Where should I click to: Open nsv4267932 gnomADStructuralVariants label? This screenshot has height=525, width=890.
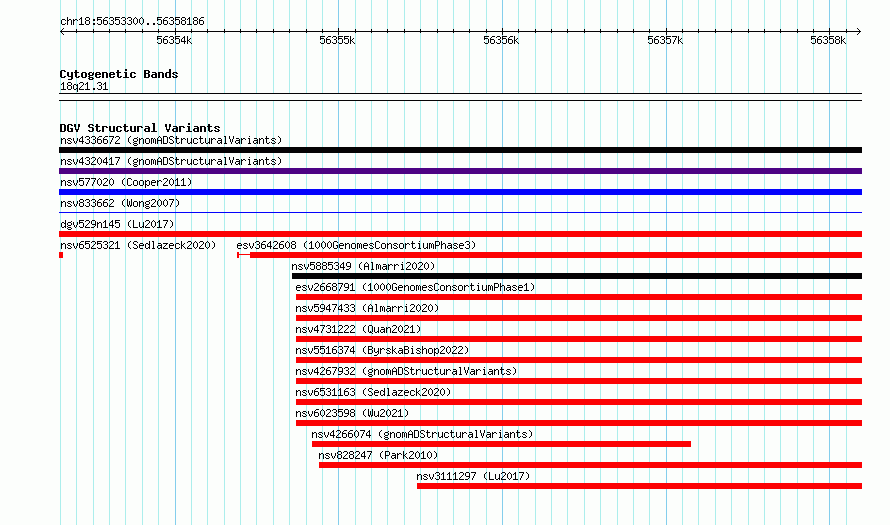click(406, 371)
